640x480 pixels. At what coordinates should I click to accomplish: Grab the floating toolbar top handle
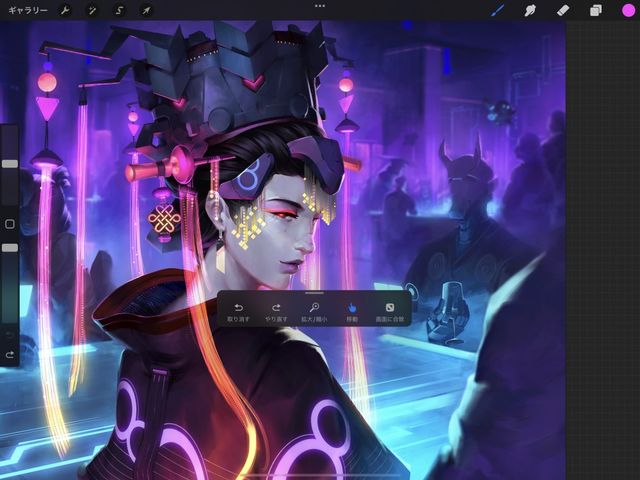[314, 293]
